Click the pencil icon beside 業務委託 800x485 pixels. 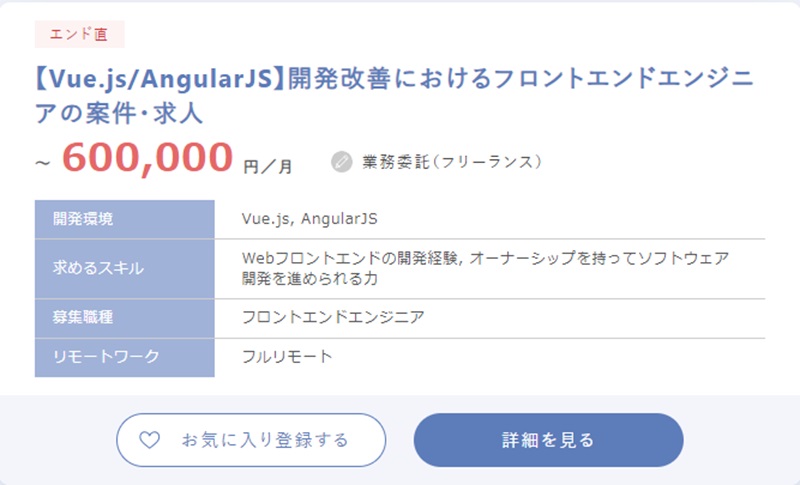(x=342, y=161)
